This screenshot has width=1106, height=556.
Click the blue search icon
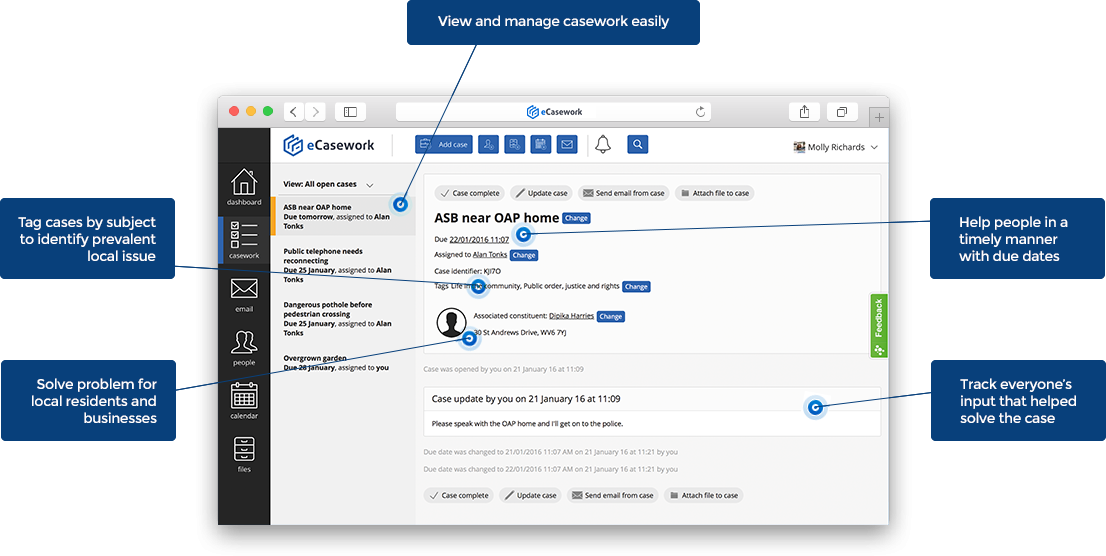point(637,145)
